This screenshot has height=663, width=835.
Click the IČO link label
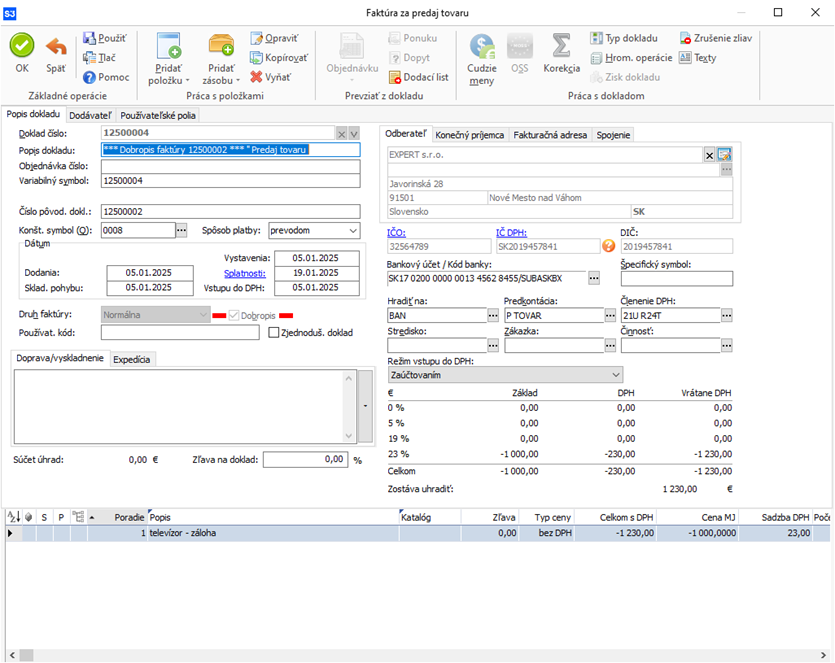(397, 232)
